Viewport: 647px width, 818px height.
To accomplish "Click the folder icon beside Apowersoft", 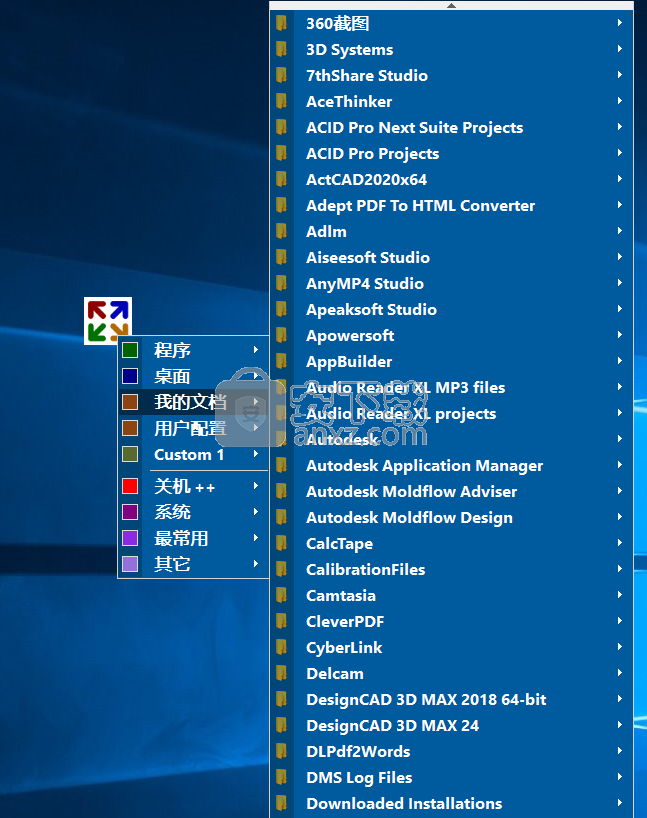I will pos(281,335).
